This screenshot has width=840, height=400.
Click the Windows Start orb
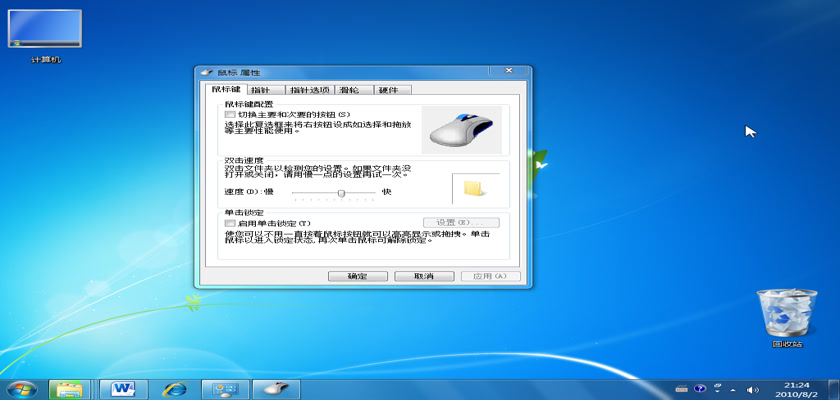20,388
